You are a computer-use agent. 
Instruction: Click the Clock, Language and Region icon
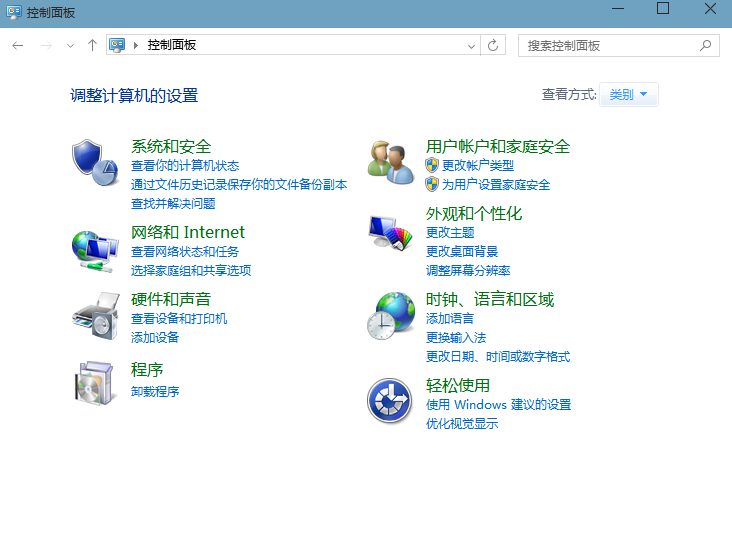point(390,316)
